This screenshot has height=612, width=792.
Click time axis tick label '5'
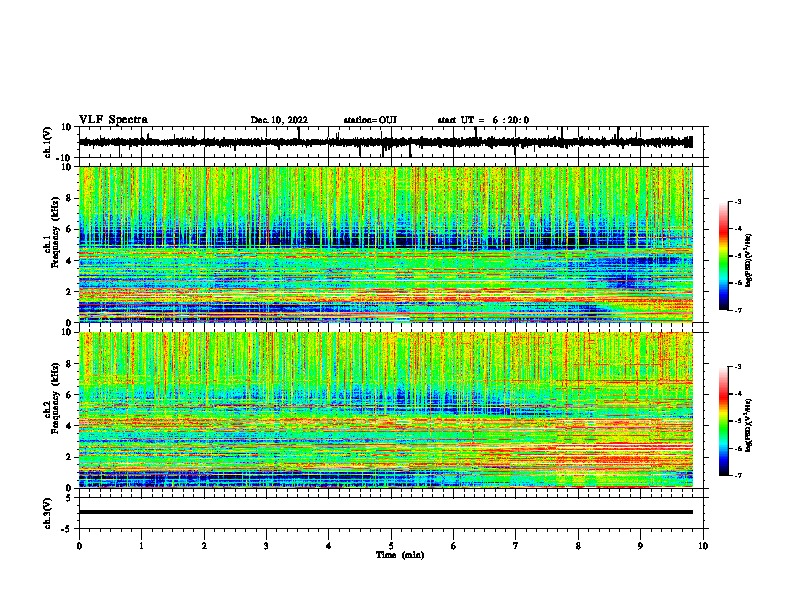point(391,546)
